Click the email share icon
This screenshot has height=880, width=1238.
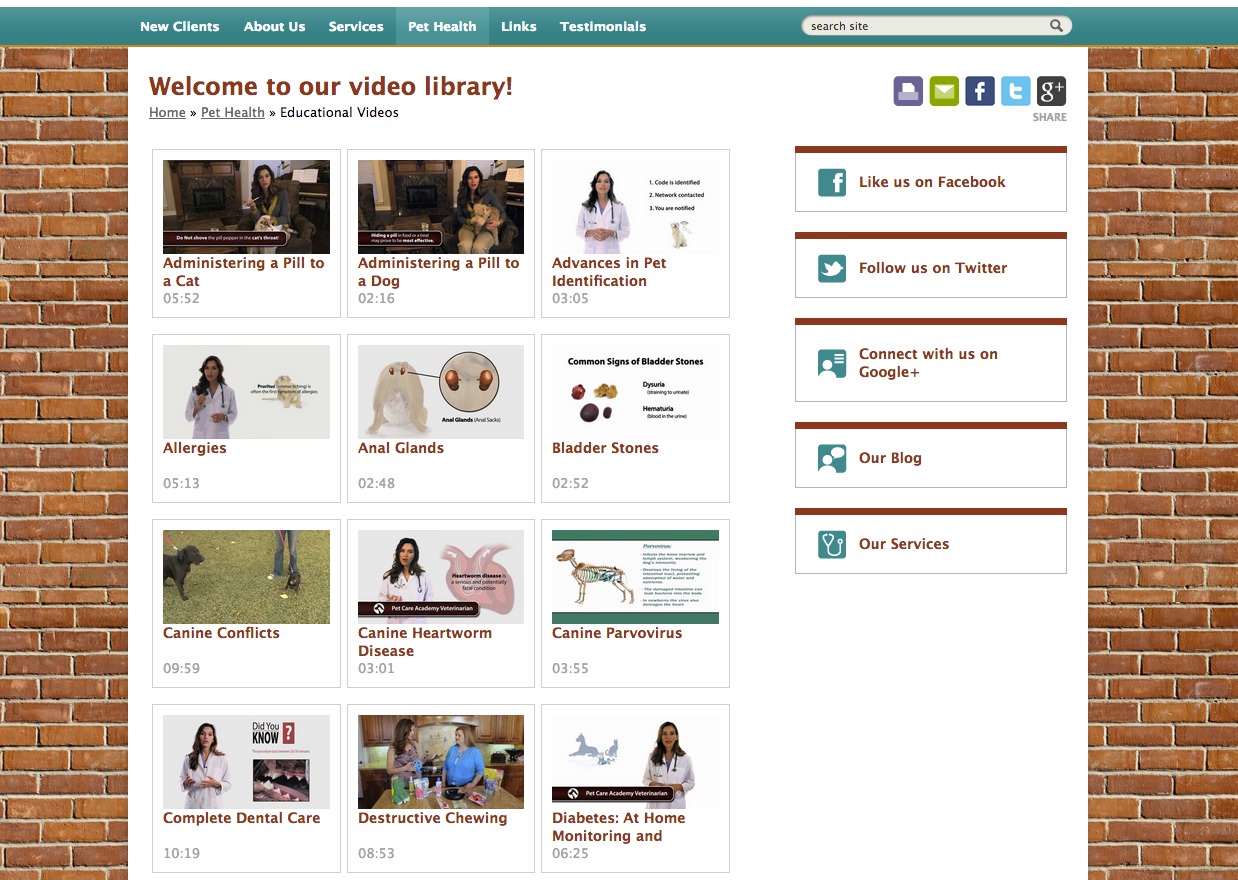944,91
